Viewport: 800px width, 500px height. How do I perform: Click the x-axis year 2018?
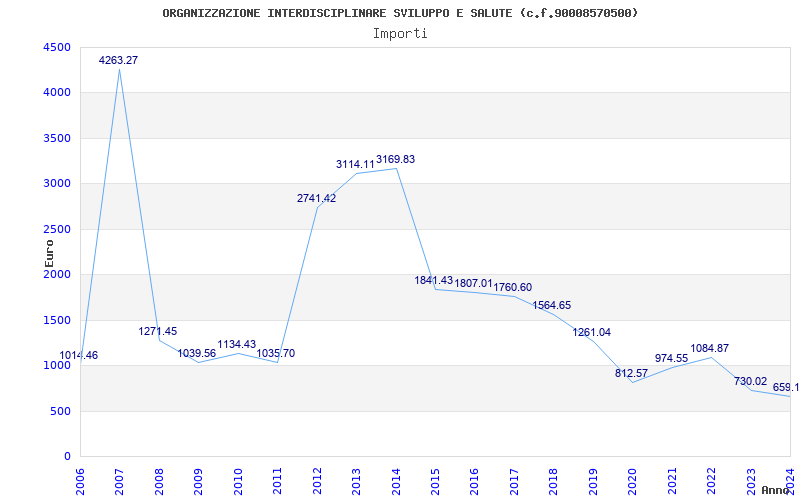(x=554, y=482)
